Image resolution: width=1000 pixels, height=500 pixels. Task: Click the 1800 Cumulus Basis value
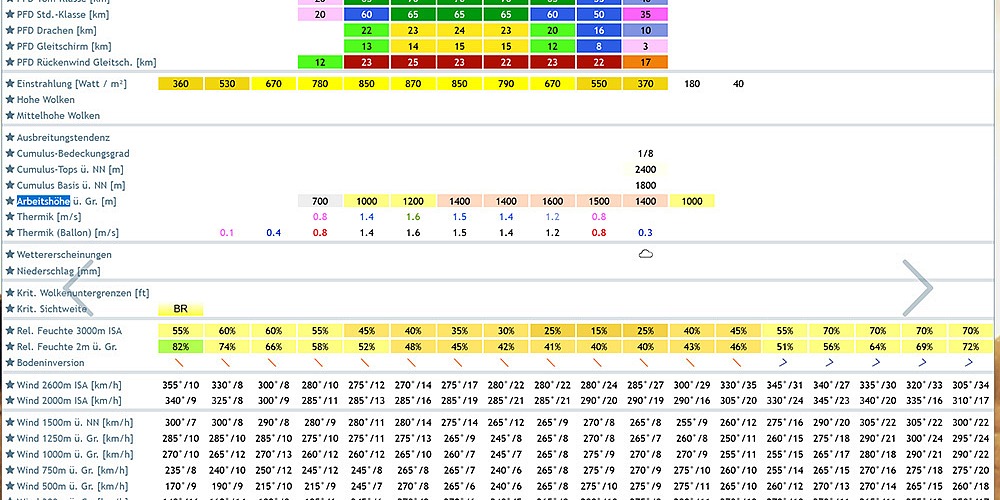[x=645, y=185]
